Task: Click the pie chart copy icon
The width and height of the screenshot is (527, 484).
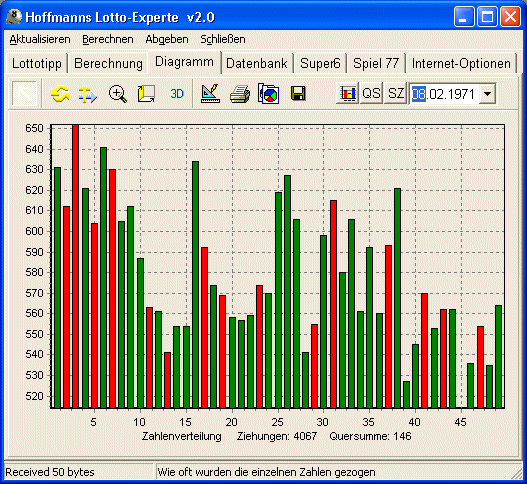Action: [x=269, y=93]
